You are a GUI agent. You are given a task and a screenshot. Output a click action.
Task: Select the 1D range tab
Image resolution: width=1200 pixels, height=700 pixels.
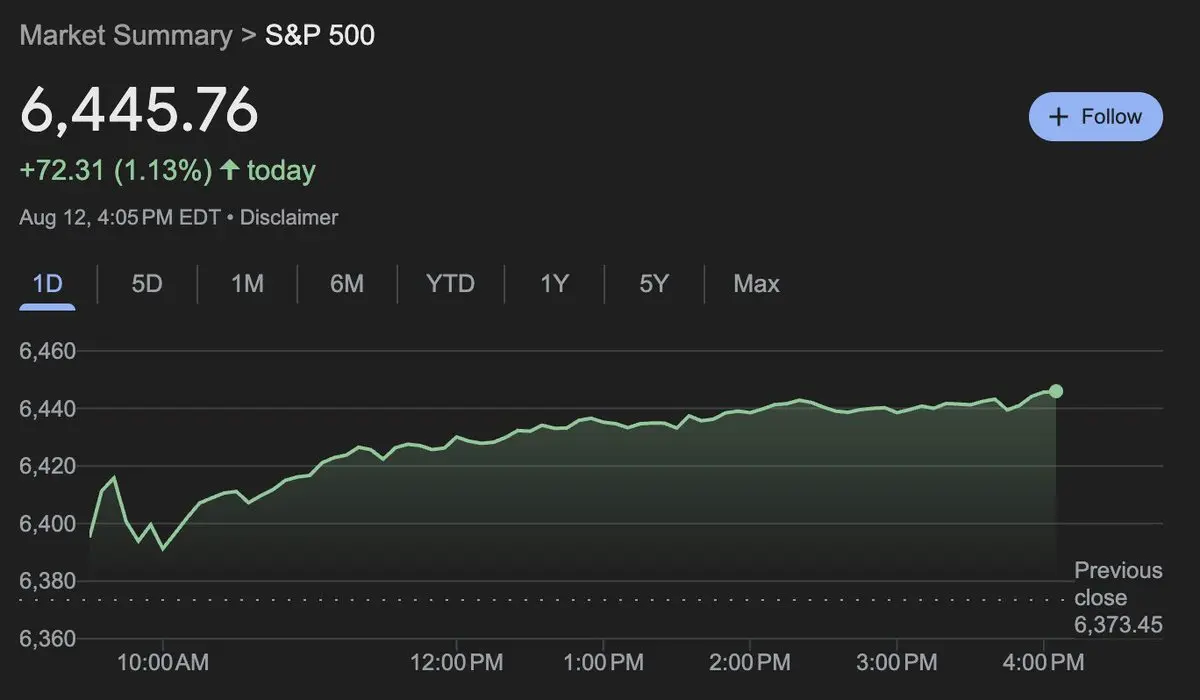(48, 284)
